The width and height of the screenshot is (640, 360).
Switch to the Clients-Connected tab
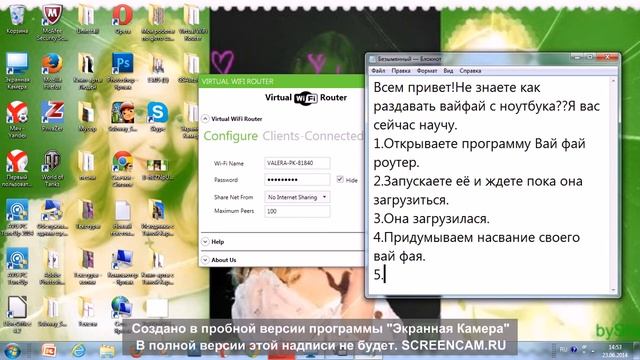(x=312, y=136)
